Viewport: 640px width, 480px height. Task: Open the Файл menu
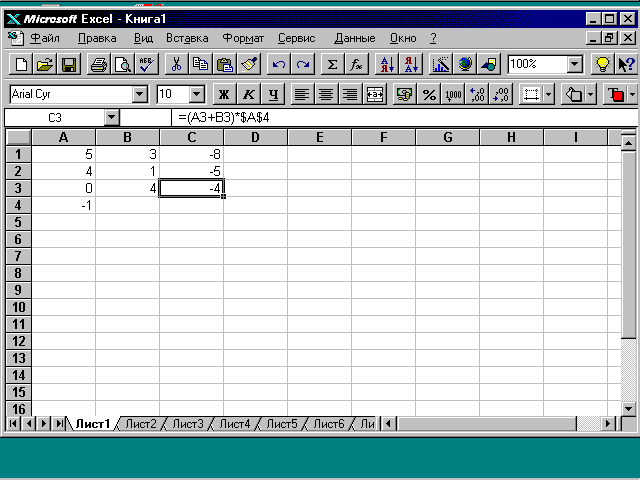[45, 38]
